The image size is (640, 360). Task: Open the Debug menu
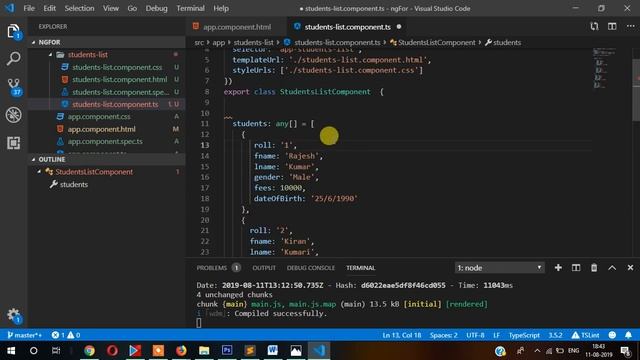[x=156, y=8]
